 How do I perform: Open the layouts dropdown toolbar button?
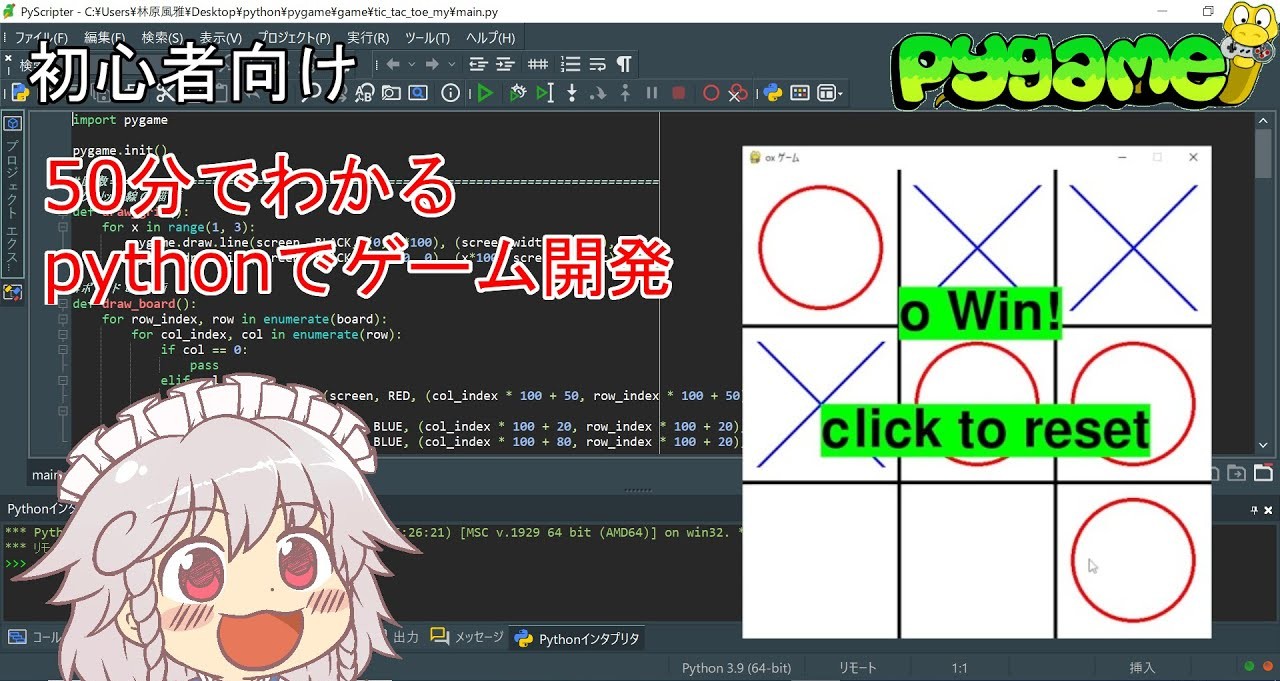(x=830, y=93)
